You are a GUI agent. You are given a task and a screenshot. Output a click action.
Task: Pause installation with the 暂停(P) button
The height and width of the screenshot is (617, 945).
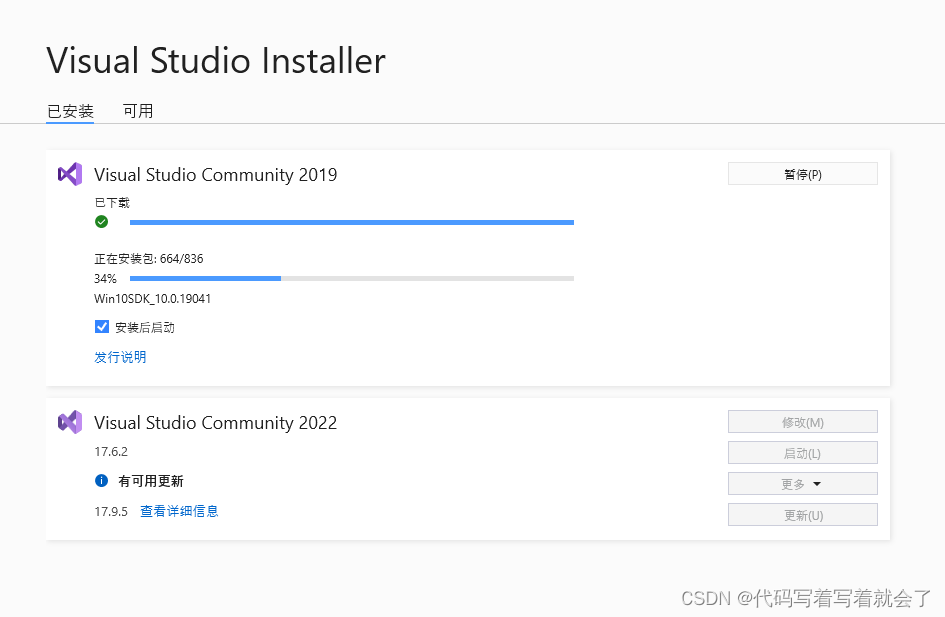pos(803,174)
